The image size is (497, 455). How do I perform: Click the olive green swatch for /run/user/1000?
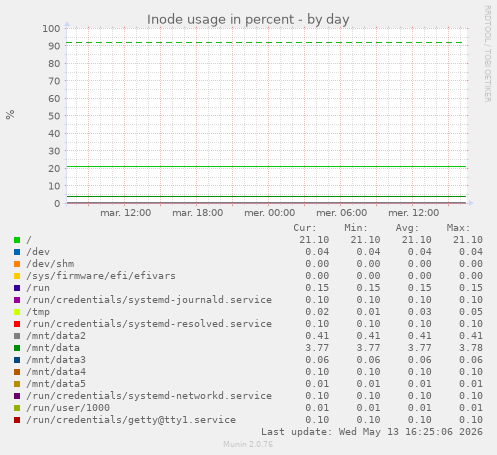[17, 408]
